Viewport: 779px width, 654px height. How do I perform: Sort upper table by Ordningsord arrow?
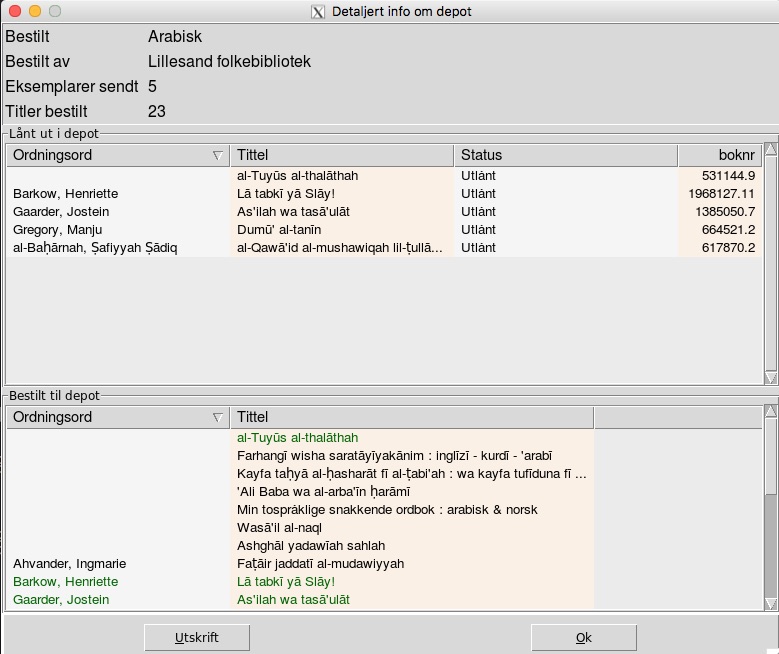click(x=217, y=156)
